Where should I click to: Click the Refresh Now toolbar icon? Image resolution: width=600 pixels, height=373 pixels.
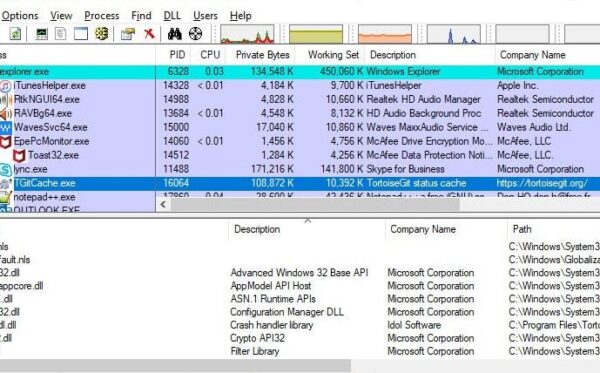pos(15,34)
